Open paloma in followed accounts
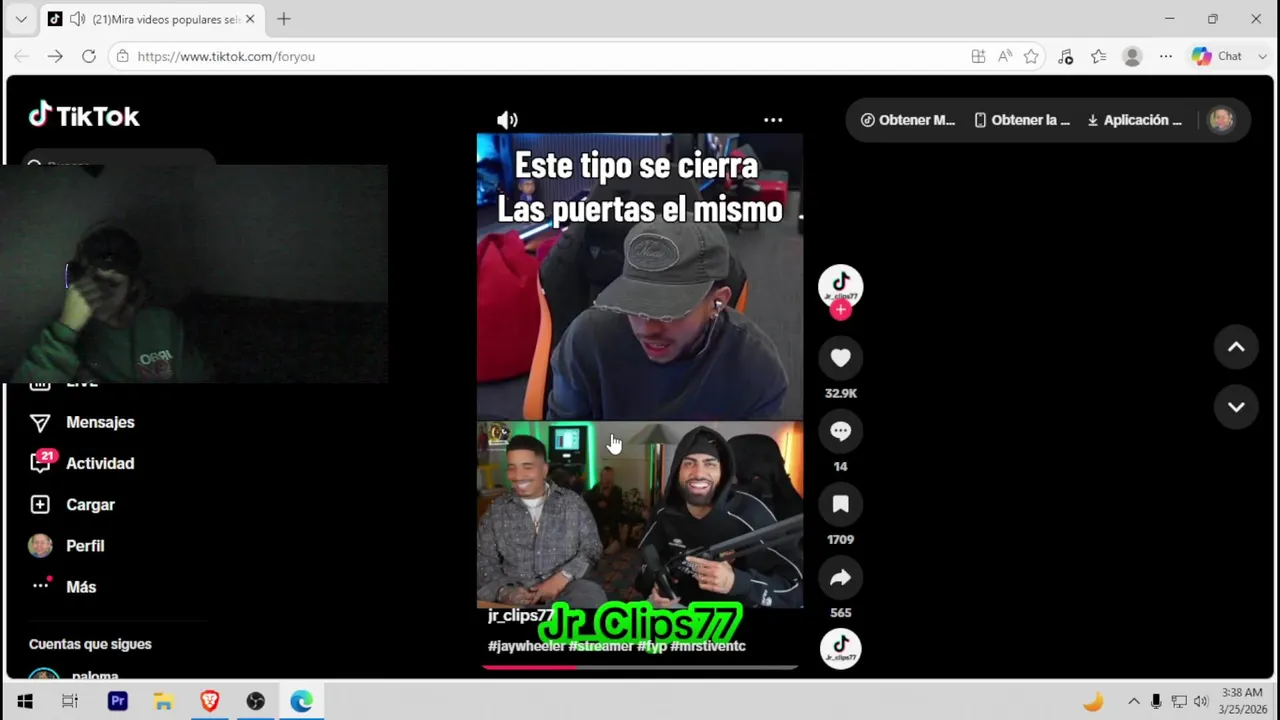The height and width of the screenshot is (720, 1280). coord(95,676)
